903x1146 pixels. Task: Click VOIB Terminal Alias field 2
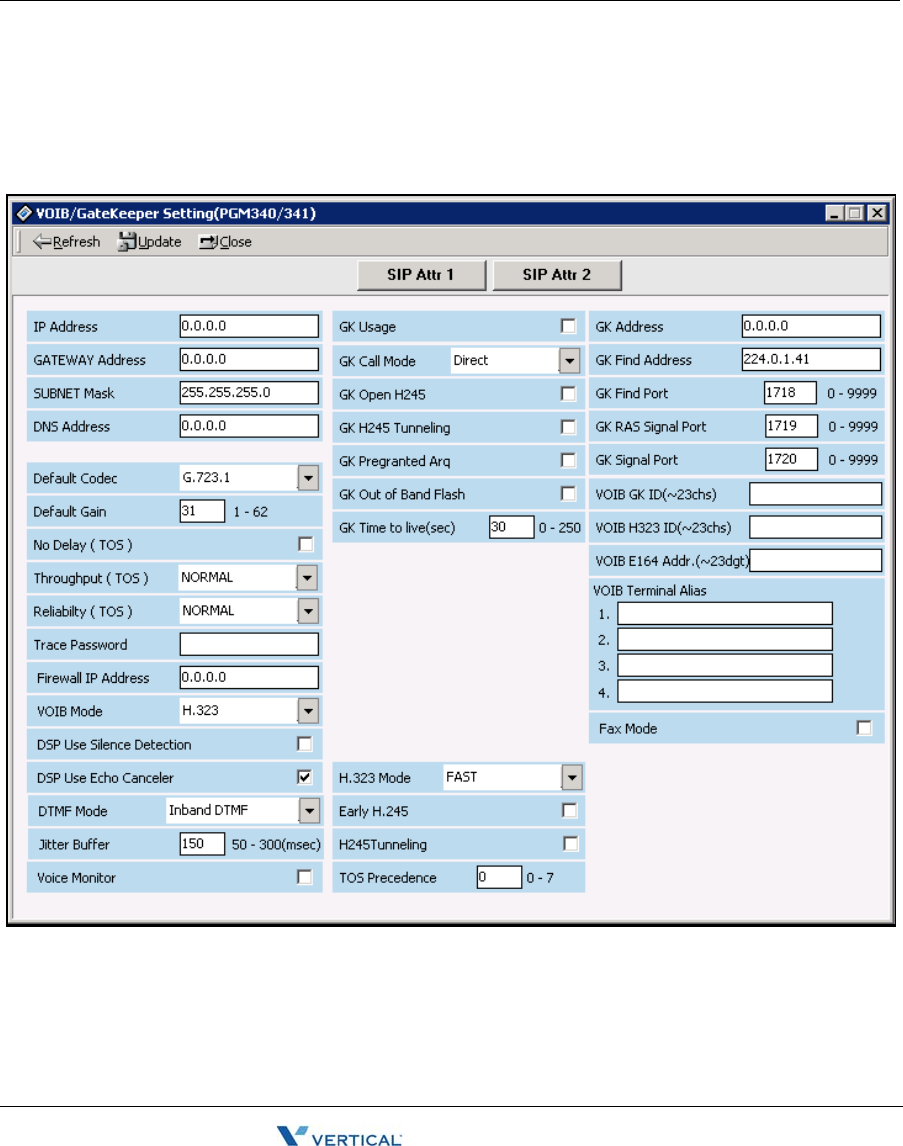point(725,640)
